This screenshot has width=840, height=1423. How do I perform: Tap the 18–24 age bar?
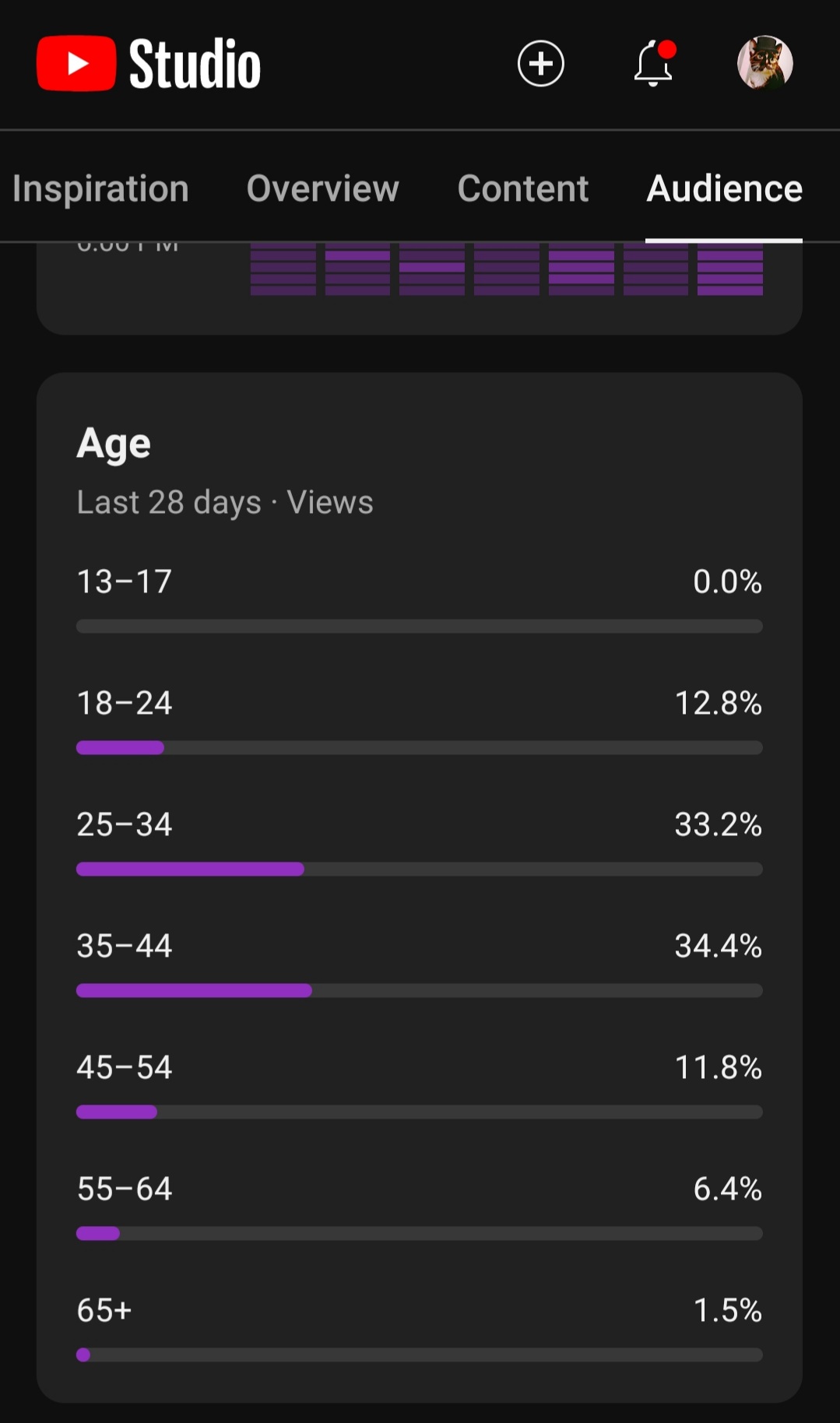click(x=419, y=747)
